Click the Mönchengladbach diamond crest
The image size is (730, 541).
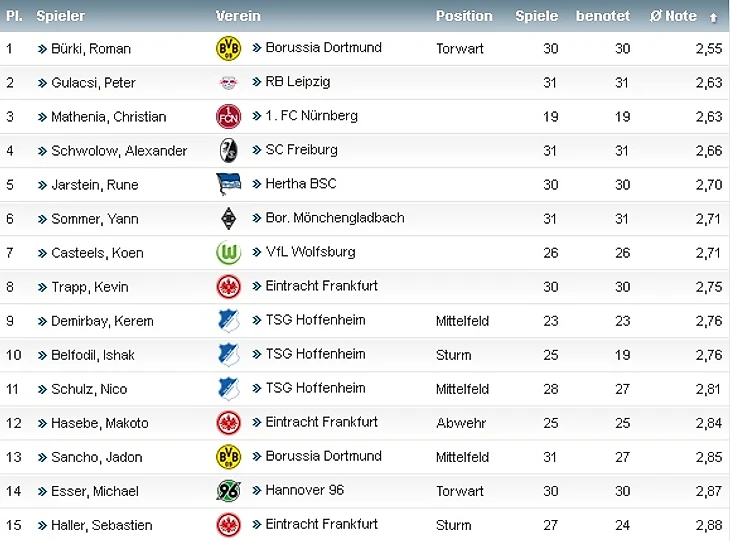pyautogui.click(x=228, y=218)
